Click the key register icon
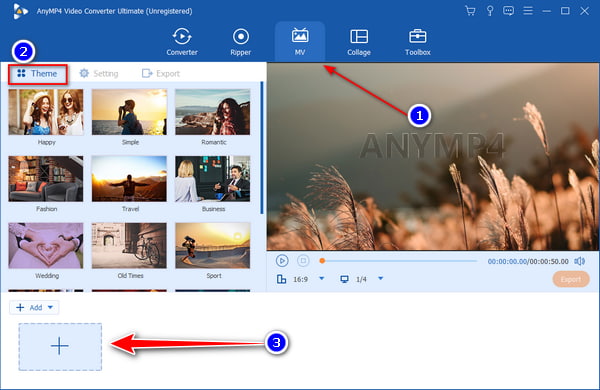600x390 pixels. 489,11
